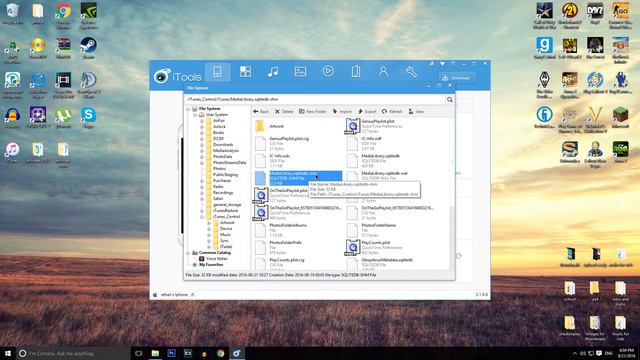Open the Videos play tab

[x=328, y=71]
